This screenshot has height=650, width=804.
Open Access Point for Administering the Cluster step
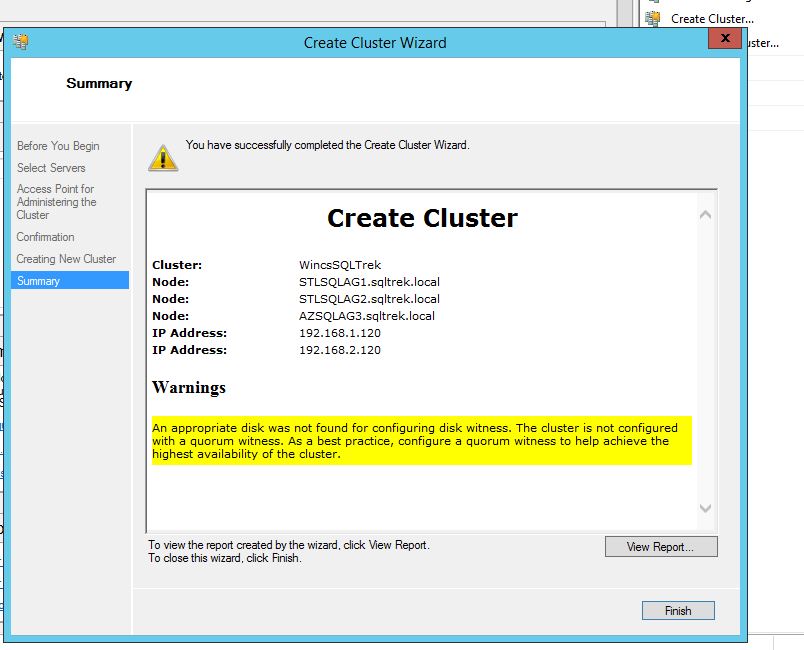tap(56, 202)
